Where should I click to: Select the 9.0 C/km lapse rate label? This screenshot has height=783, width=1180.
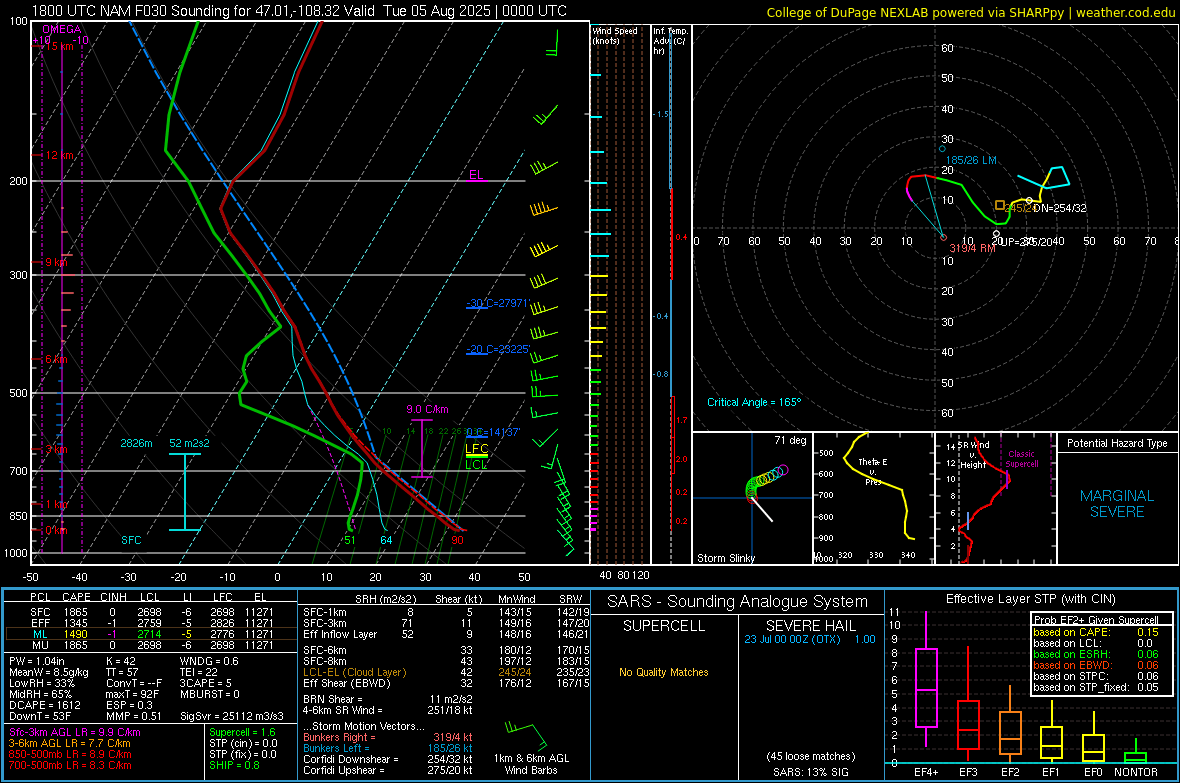pyautogui.click(x=427, y=410)
